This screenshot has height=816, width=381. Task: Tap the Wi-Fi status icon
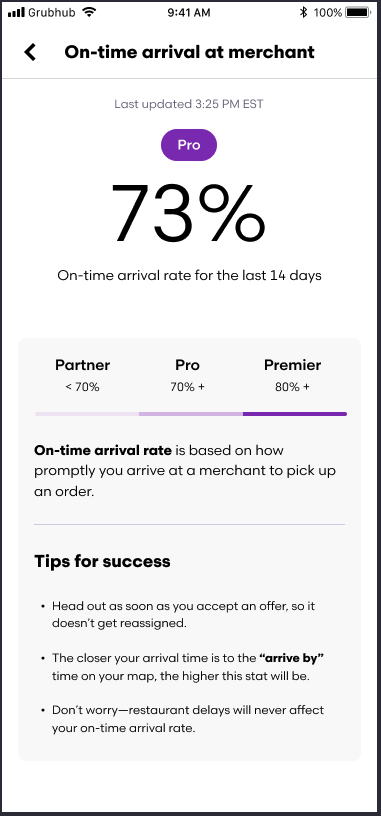coord(90,12)
